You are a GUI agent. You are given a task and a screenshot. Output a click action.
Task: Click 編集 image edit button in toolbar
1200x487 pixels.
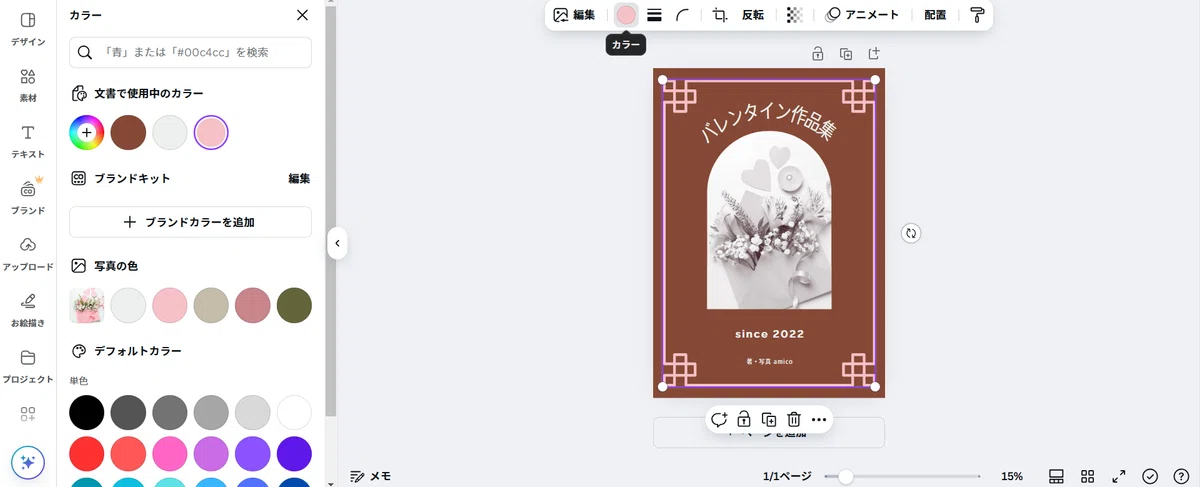pyautogui.click(x=575, y=15)
